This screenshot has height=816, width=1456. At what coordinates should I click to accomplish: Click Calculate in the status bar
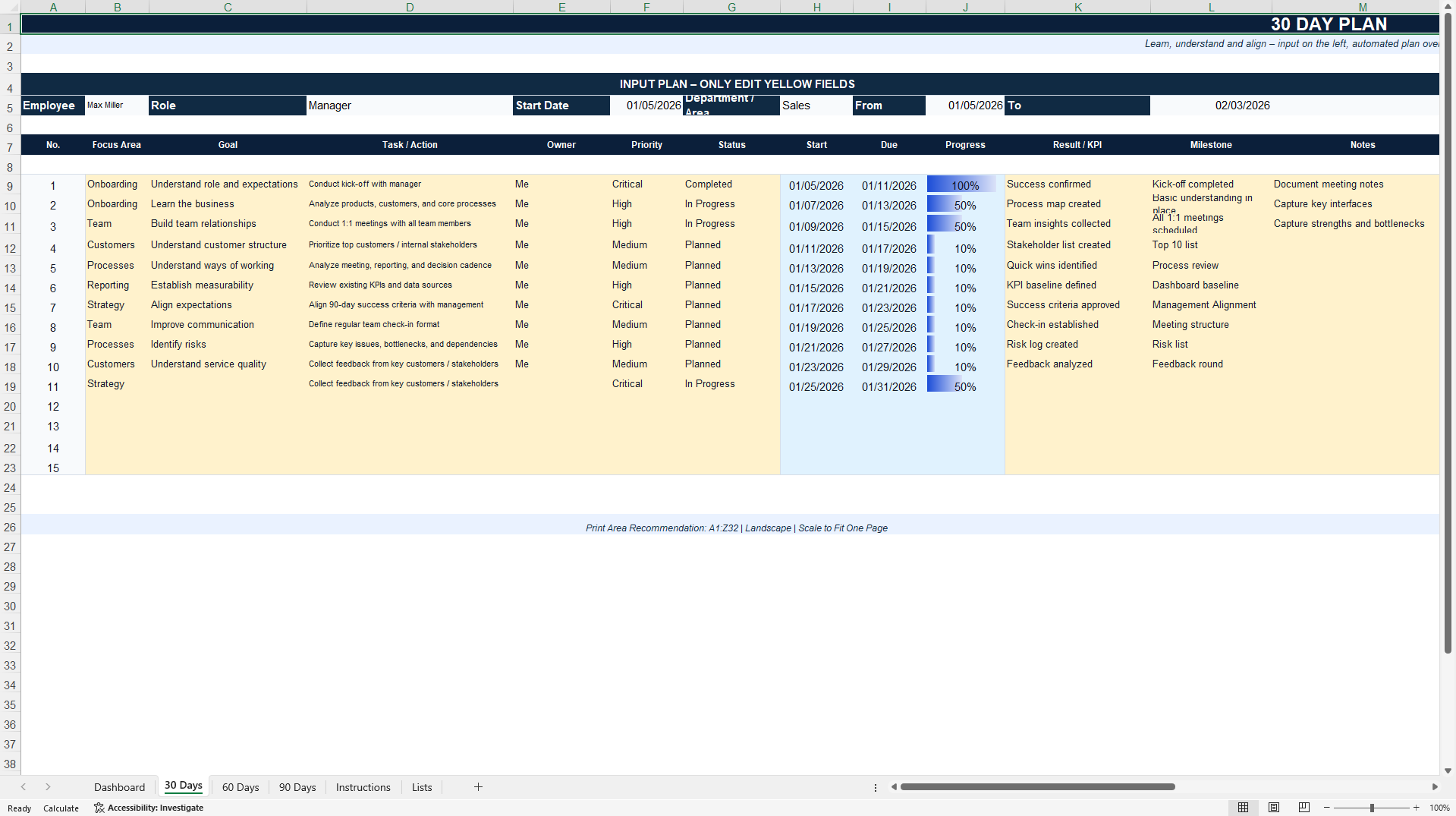coord(61,808)
